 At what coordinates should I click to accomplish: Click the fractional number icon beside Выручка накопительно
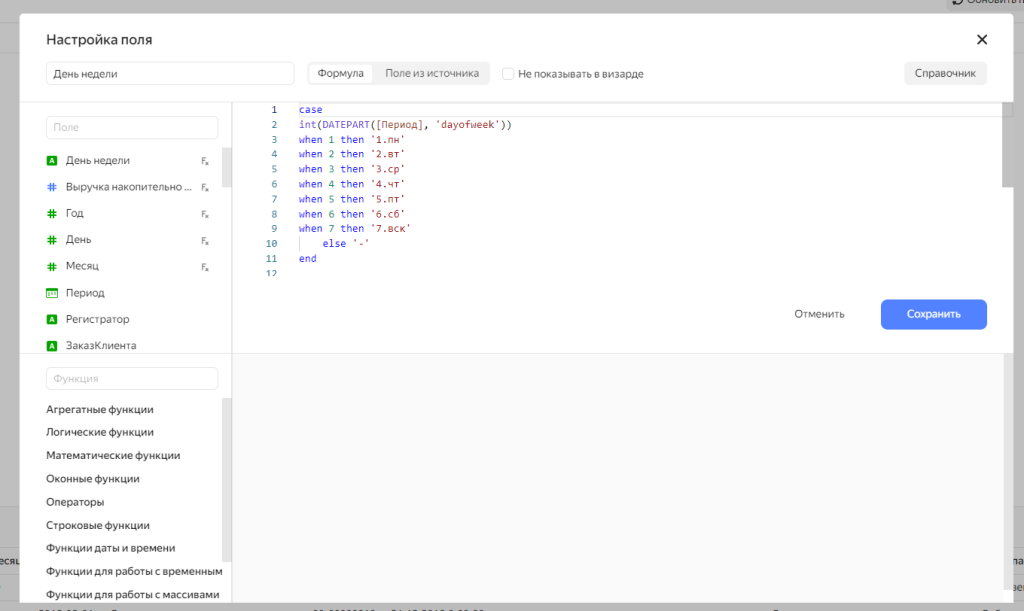tap(52, 187)
